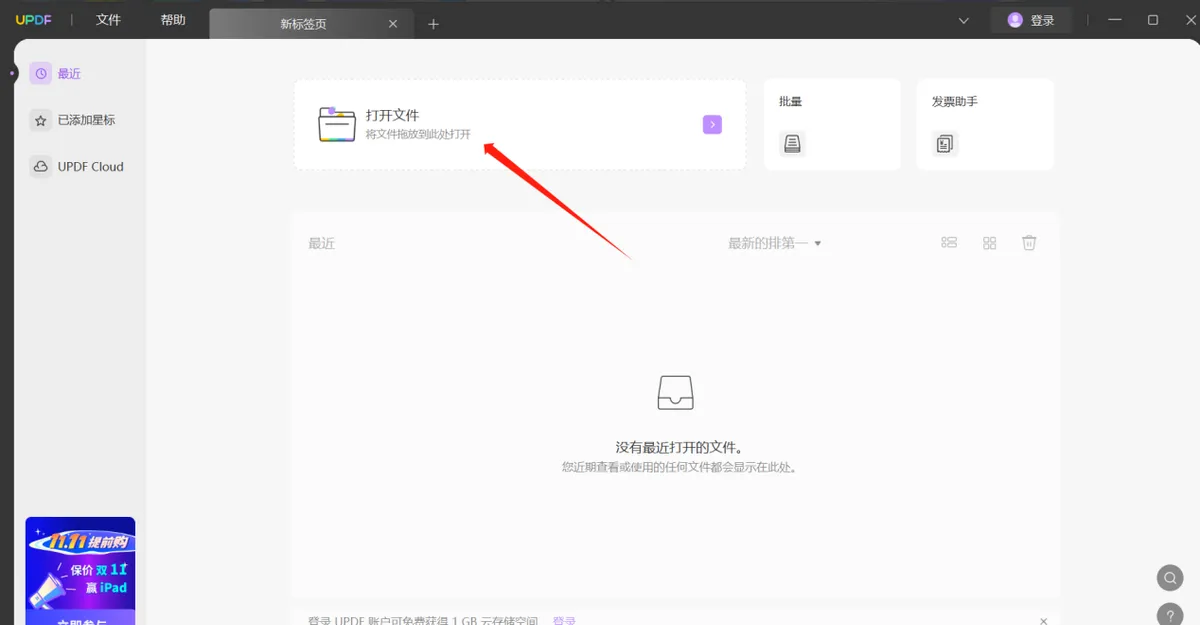This screenshot has width=1200, height=625.
Task: Open the 文件 menu
Action: pyautogui.click(x=108, y=20)
